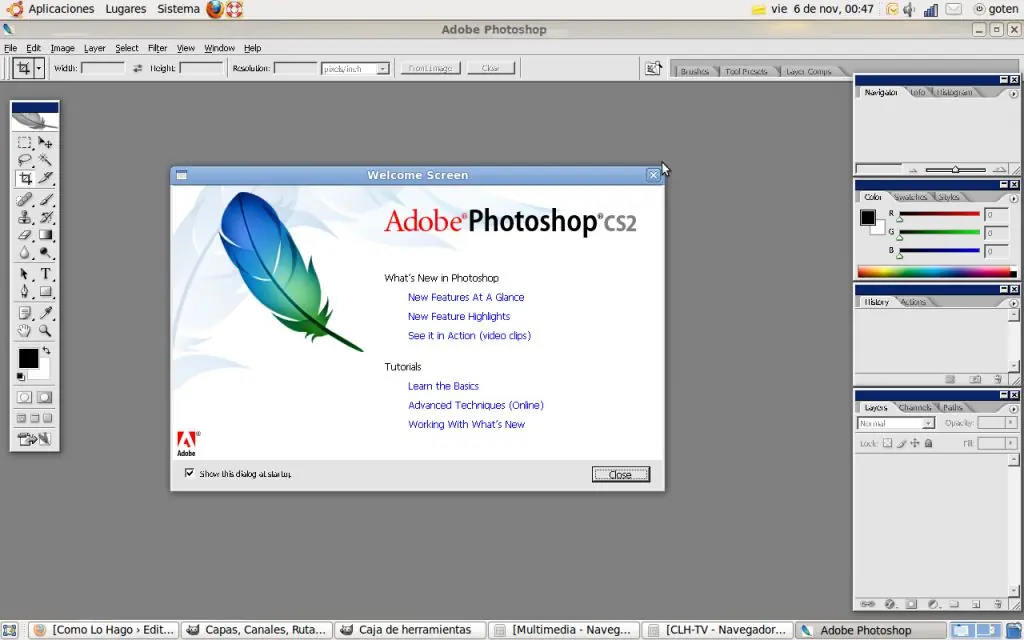Select the Crop tool in toolbox
The image size is (1024, 640).
24,178
